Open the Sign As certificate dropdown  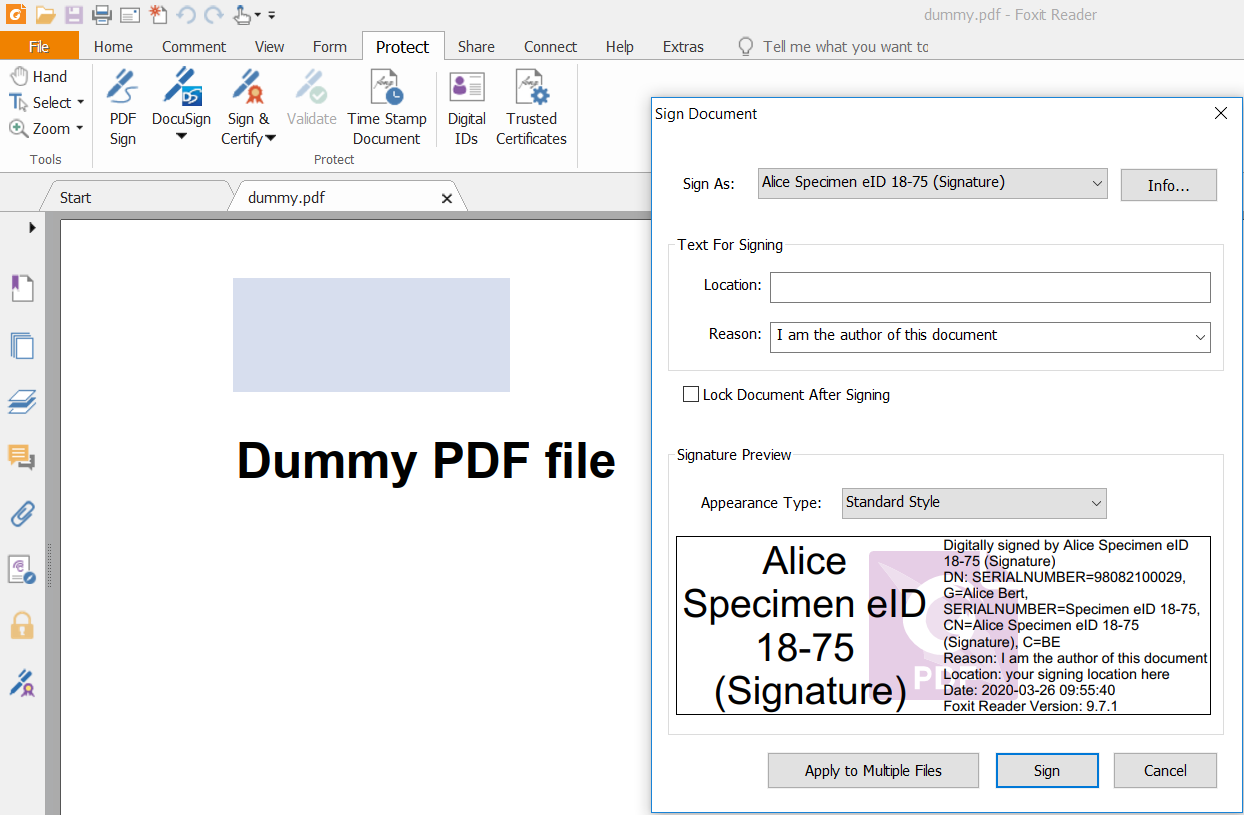pyautogui.click(x=933, y=183)
